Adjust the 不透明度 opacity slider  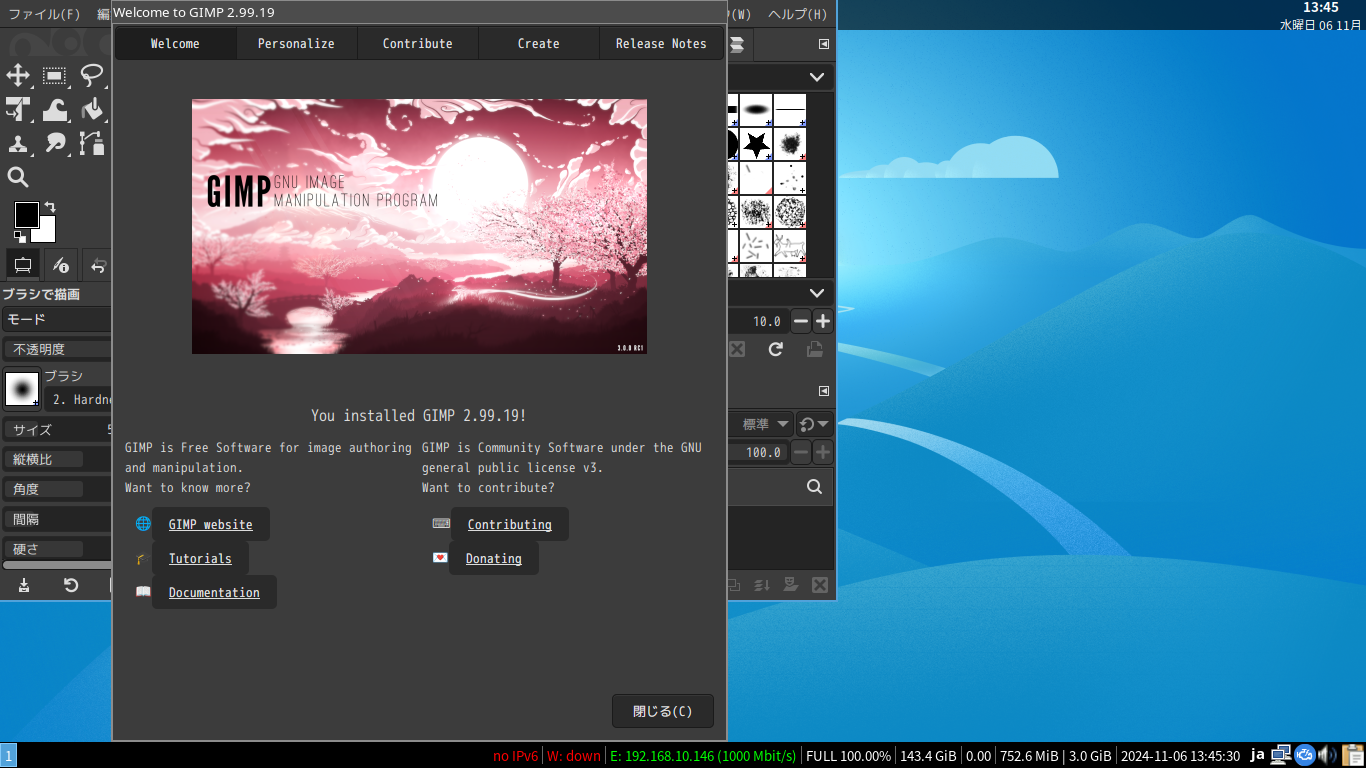click(57, 349)
